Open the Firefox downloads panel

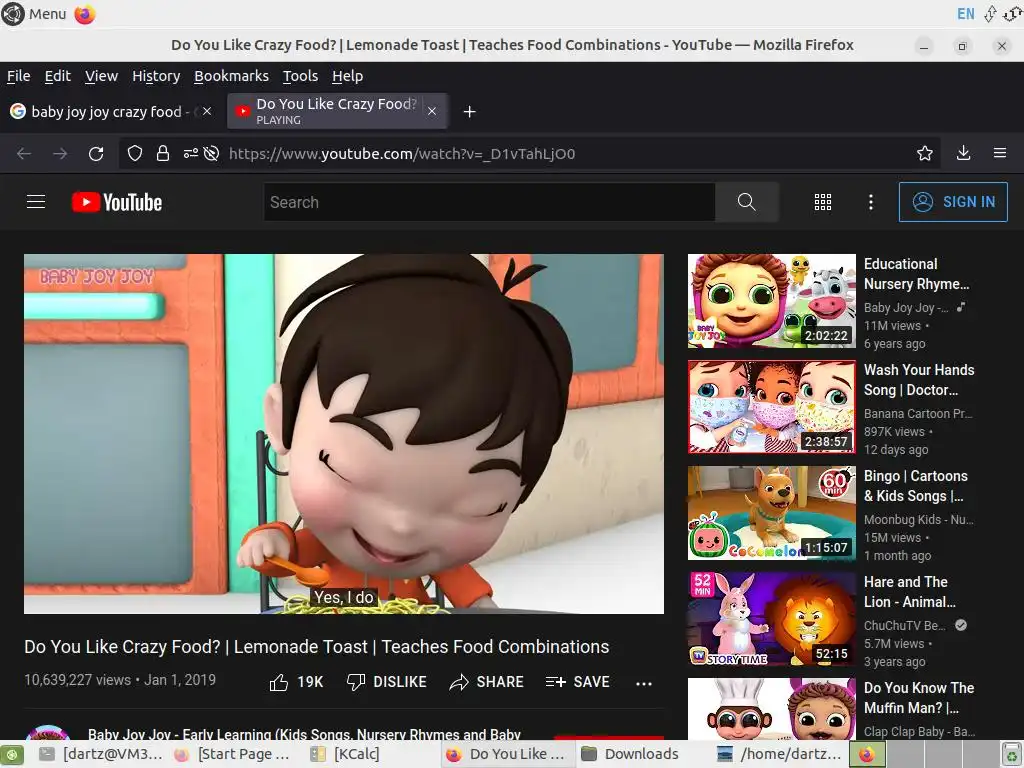click(963, 153)
